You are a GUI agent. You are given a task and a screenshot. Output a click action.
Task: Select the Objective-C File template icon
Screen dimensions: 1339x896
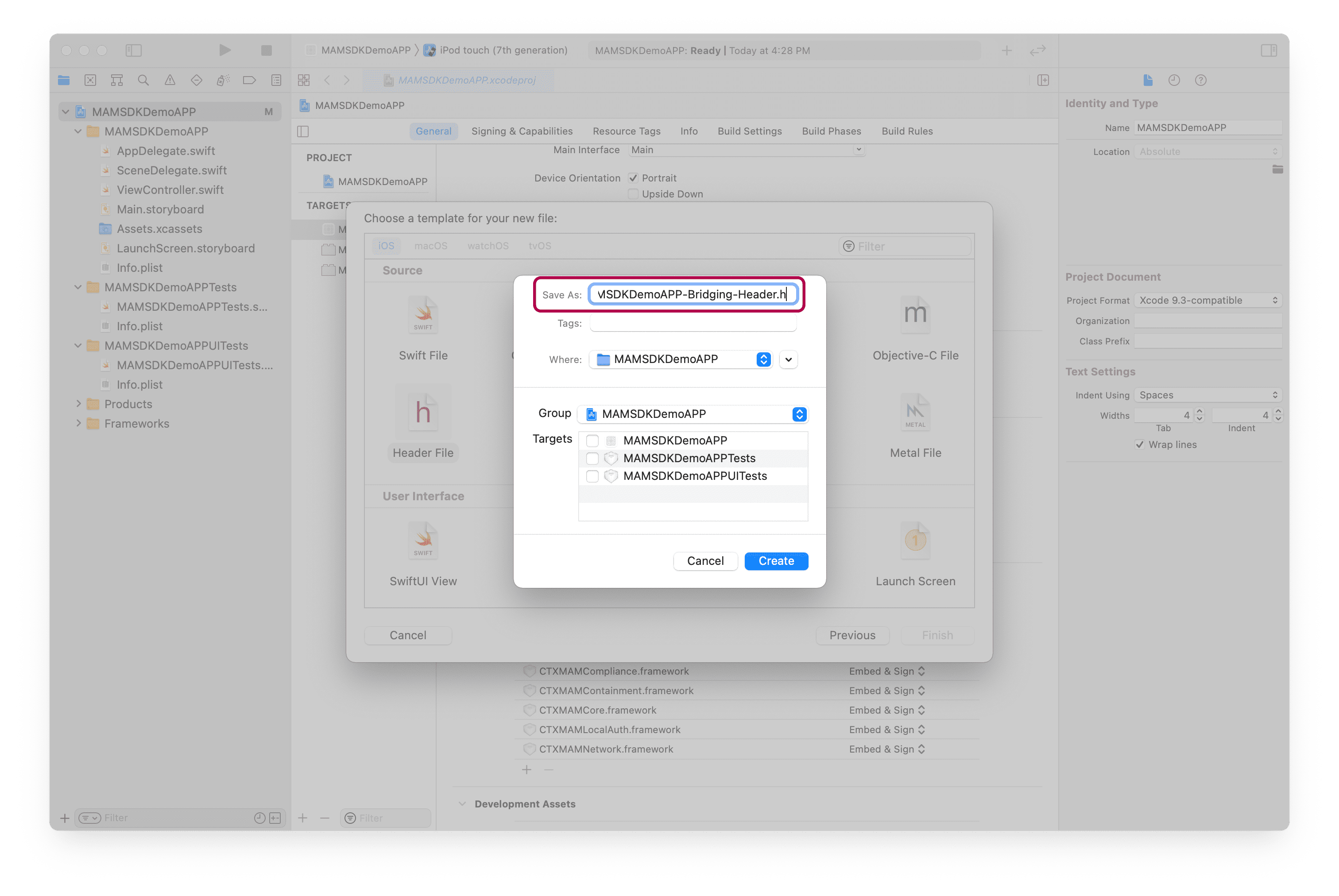point(915,315)
